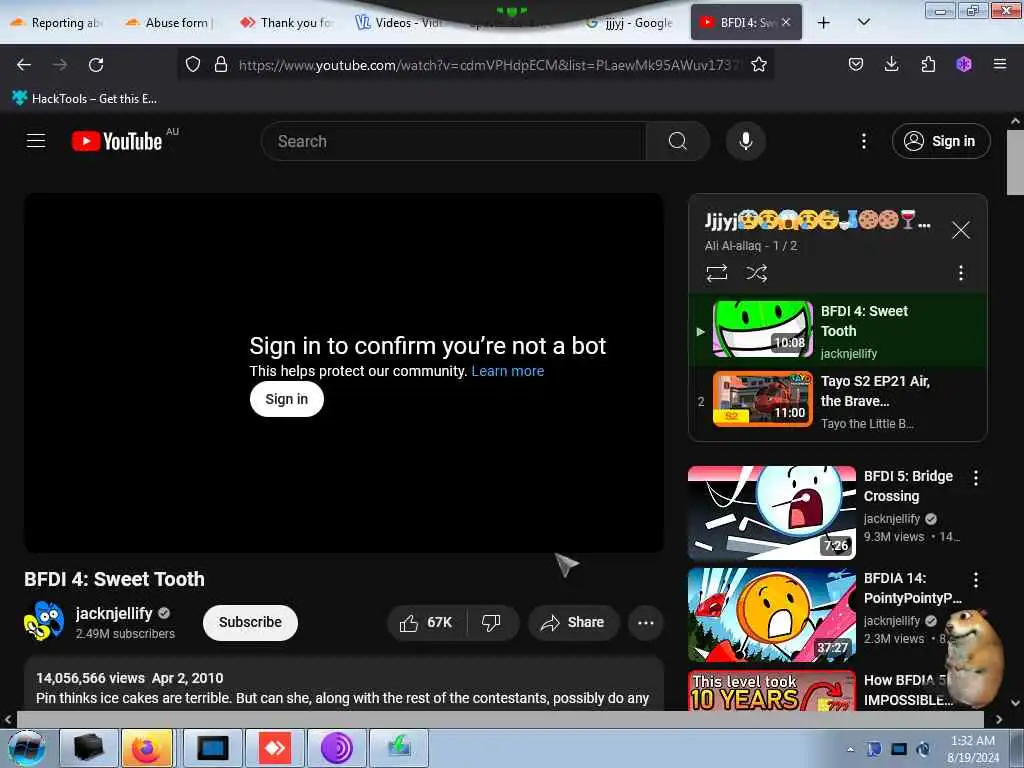1024x768 pixels.
Task: Open options menu for BFDIA 14 video
Action: click(976, 579)
